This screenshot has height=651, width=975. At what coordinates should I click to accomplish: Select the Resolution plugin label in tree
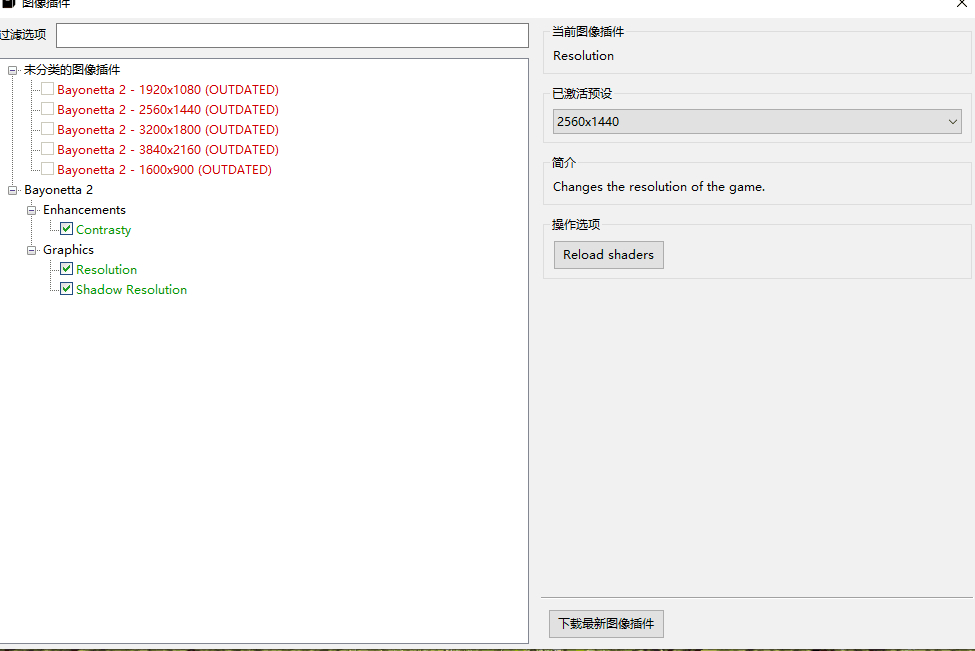[106, 269]
